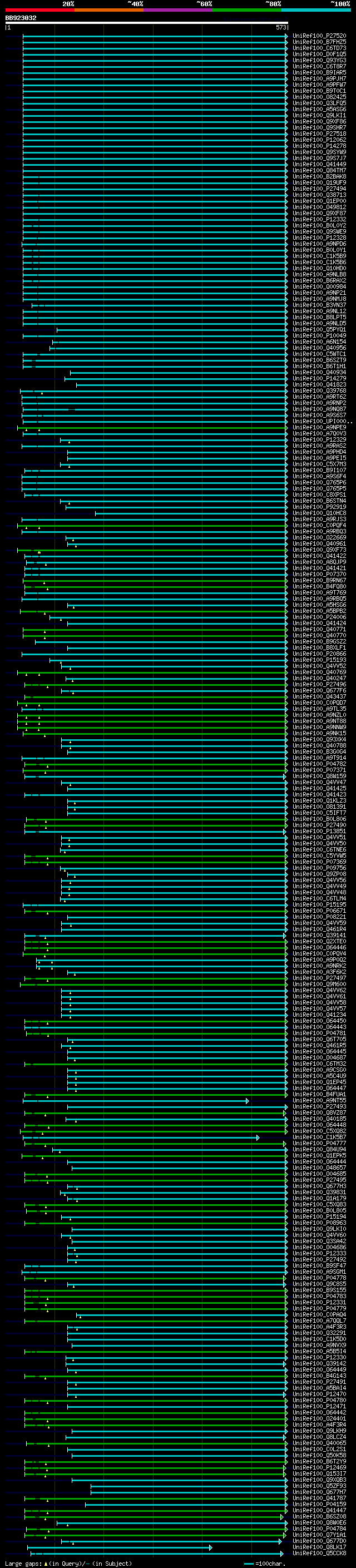Open hit UniRef100_P09756

tap(319, 868)
